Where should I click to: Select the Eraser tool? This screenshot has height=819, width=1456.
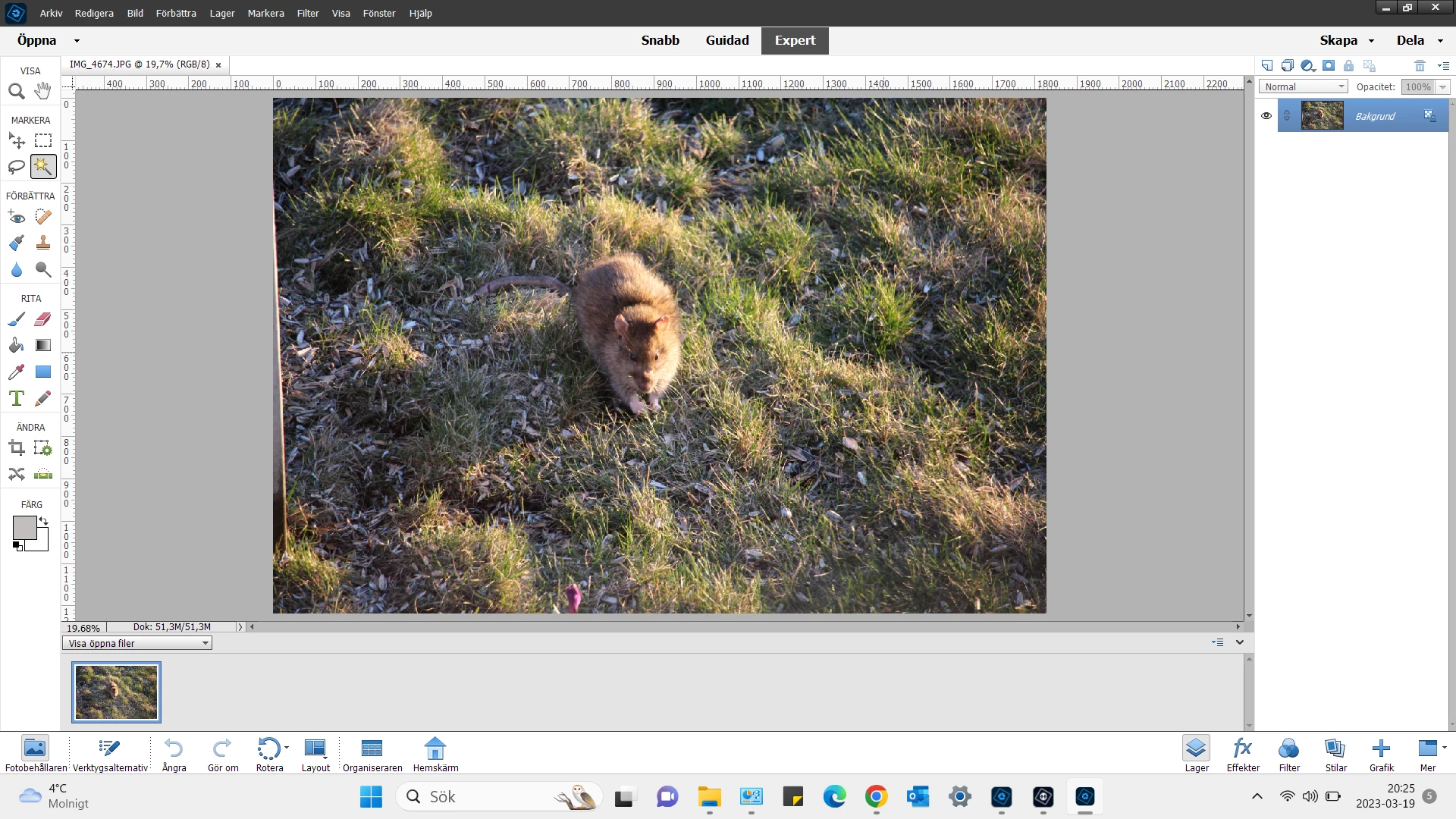click(42, 319)
